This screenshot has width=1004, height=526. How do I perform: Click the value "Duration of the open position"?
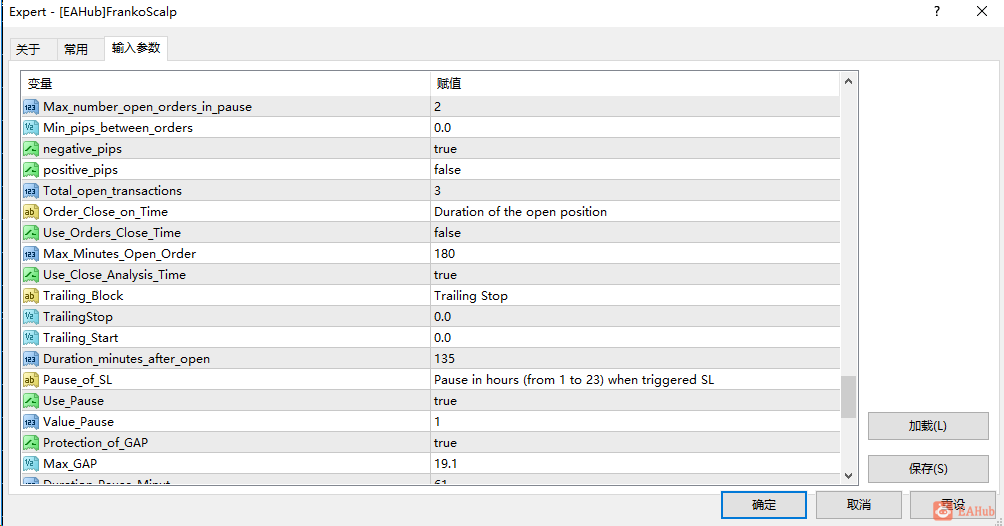(x=521, y=211)
